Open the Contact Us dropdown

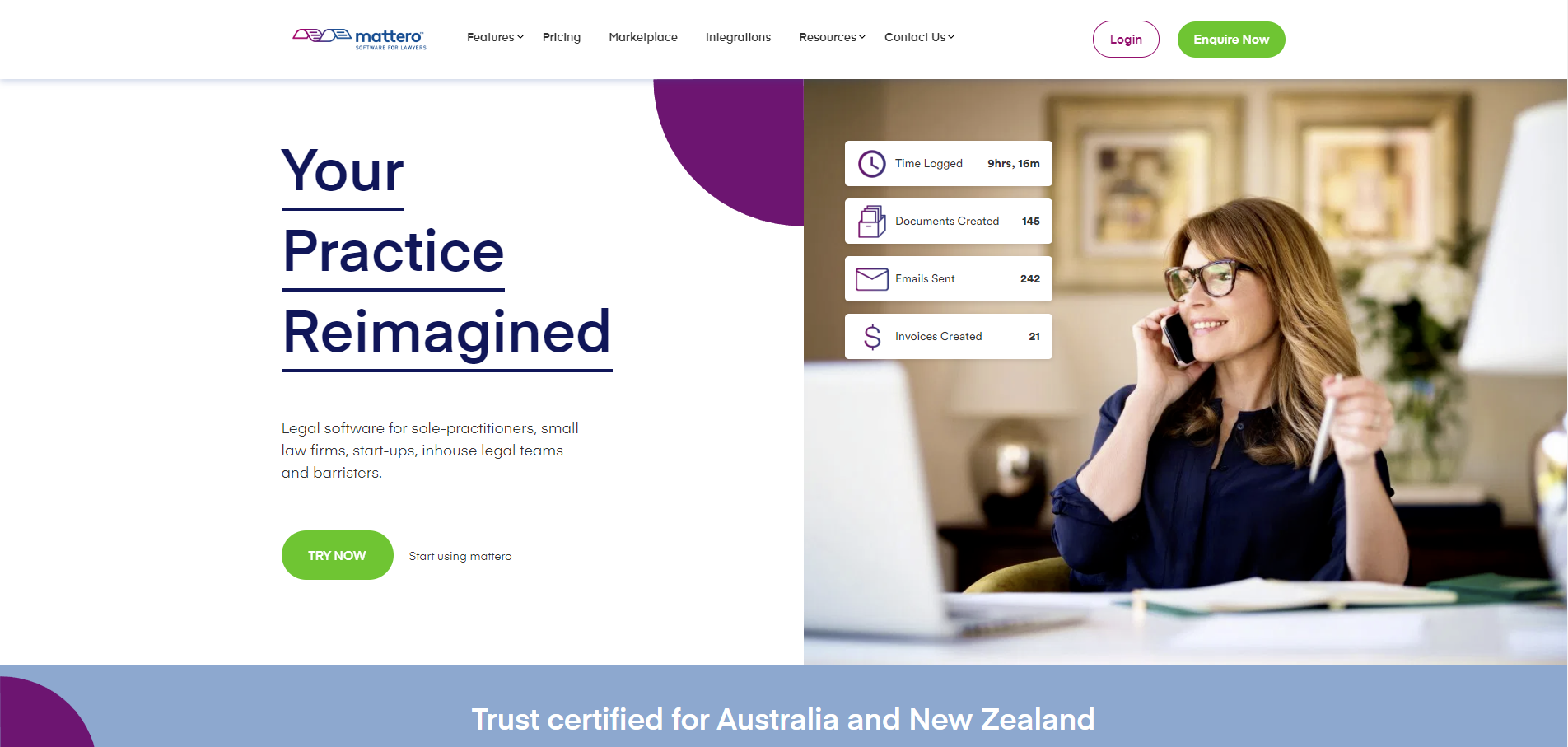[x=919, y=37]
